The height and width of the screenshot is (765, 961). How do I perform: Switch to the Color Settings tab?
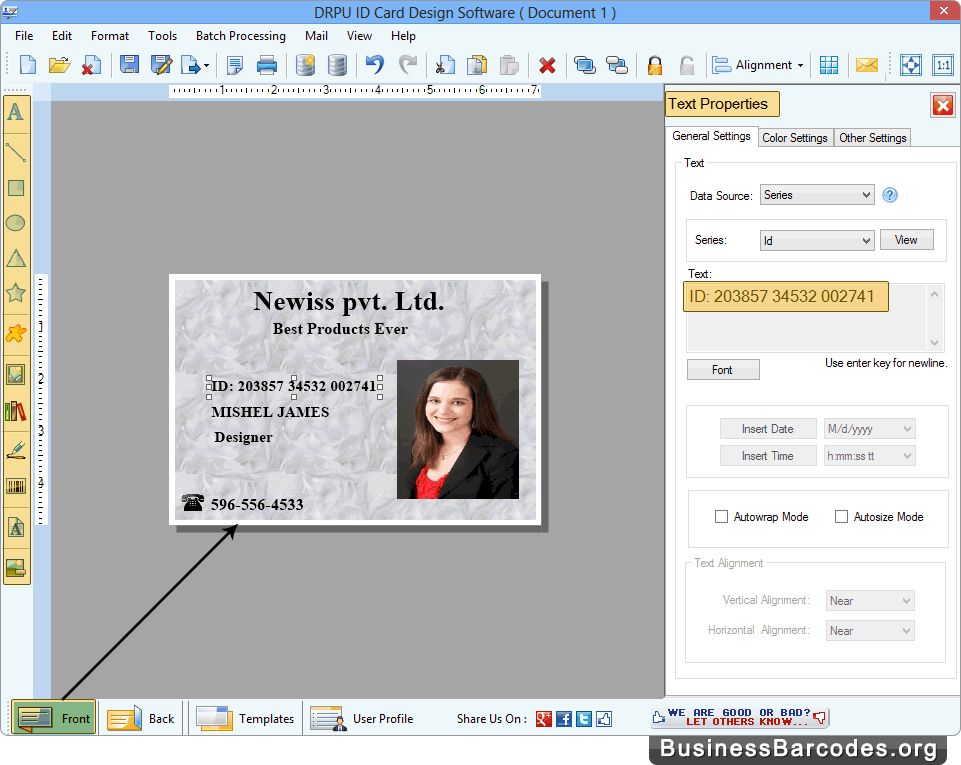pos(795,138)
